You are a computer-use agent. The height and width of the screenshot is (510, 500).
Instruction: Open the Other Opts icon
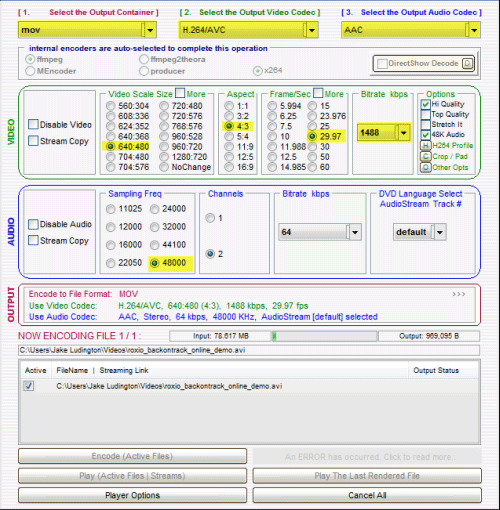425,167
